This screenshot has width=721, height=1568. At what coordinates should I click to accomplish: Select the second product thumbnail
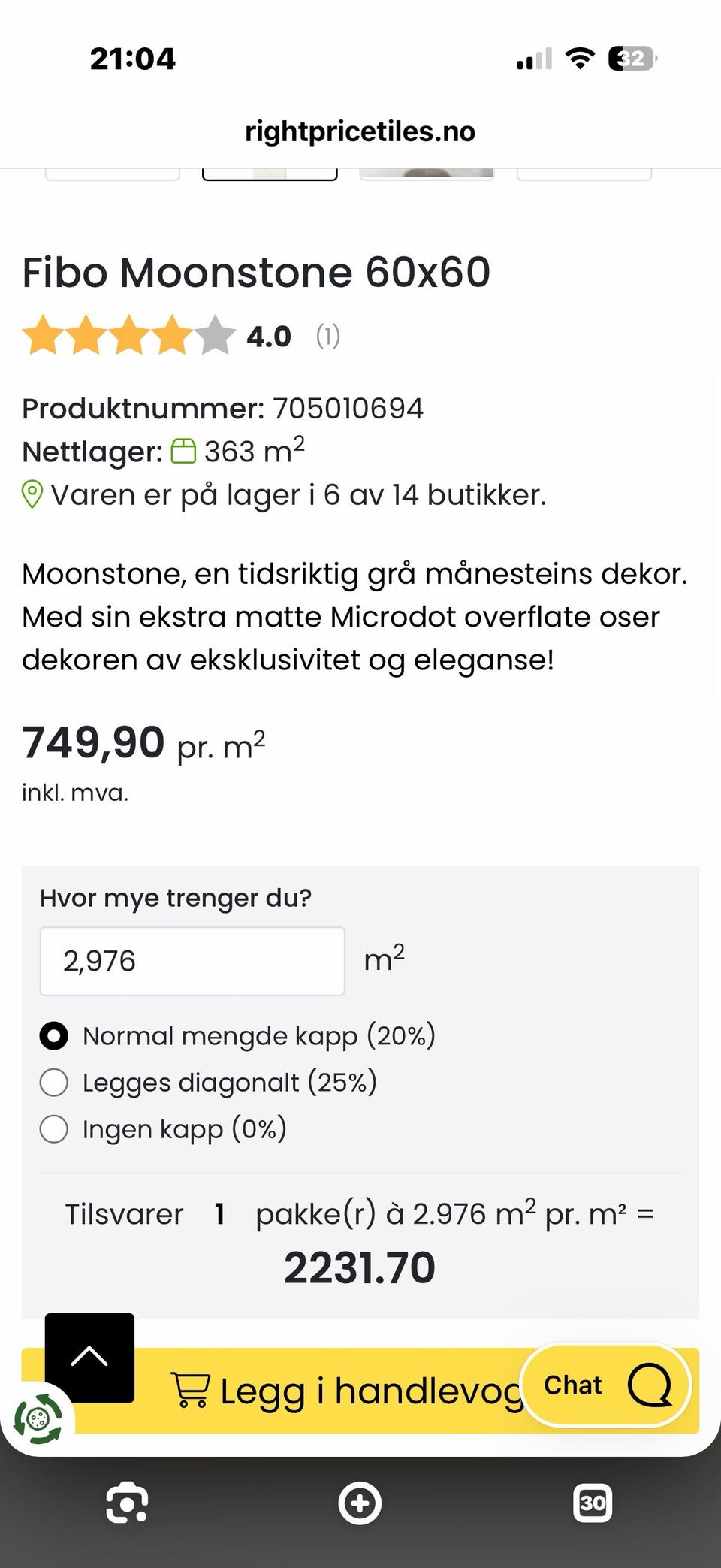coord(270,174)
